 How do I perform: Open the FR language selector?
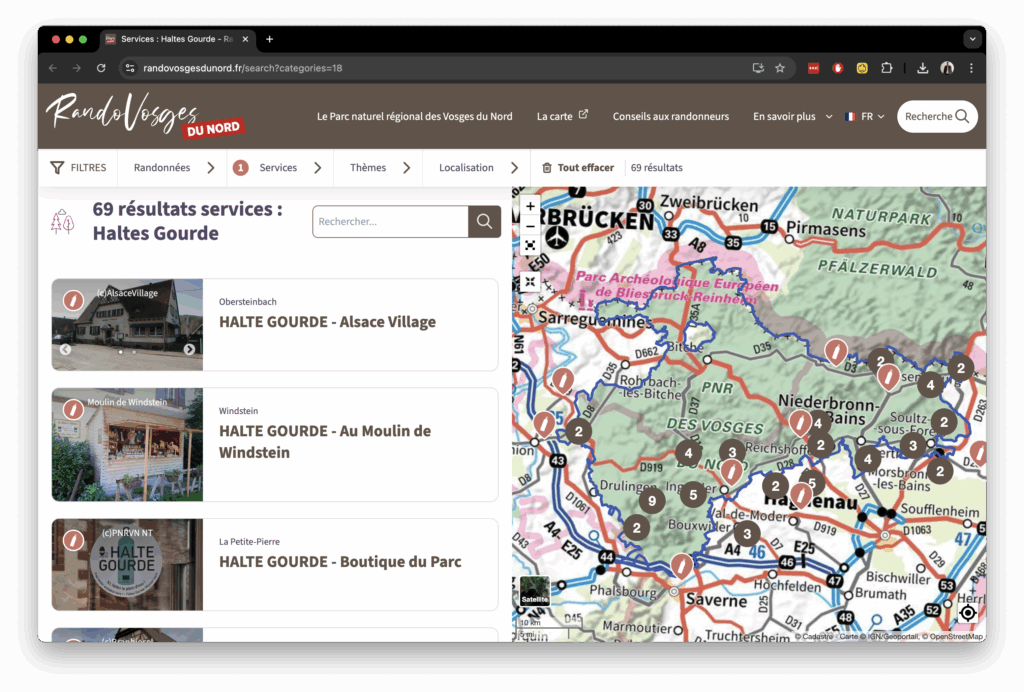[865, 116]
